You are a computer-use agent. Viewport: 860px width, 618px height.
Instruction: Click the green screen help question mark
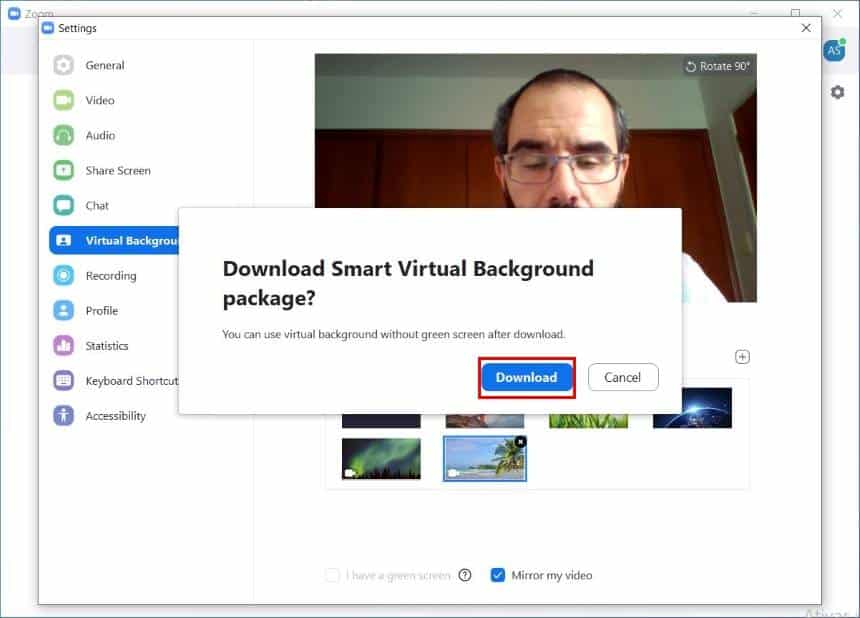(x=465, y=575)
